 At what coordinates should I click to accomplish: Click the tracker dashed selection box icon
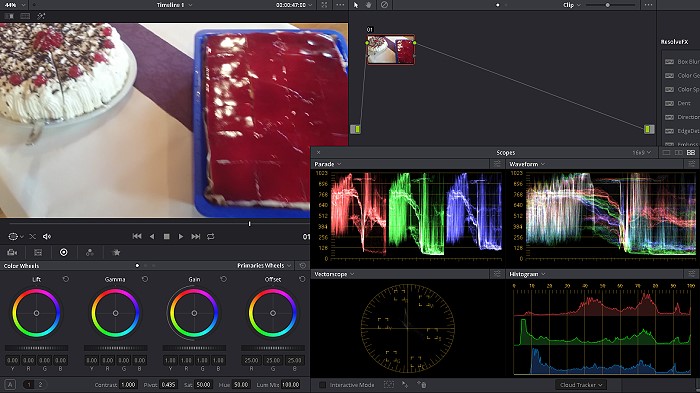389,385
